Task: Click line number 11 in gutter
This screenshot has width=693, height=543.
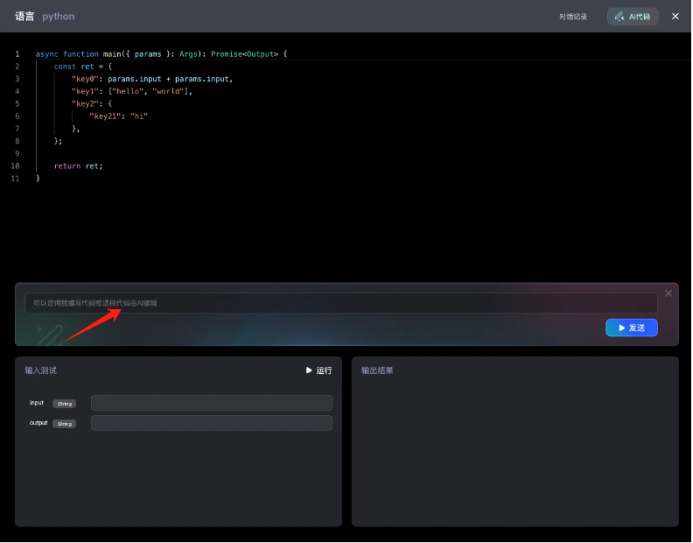Action: [15, 178]
